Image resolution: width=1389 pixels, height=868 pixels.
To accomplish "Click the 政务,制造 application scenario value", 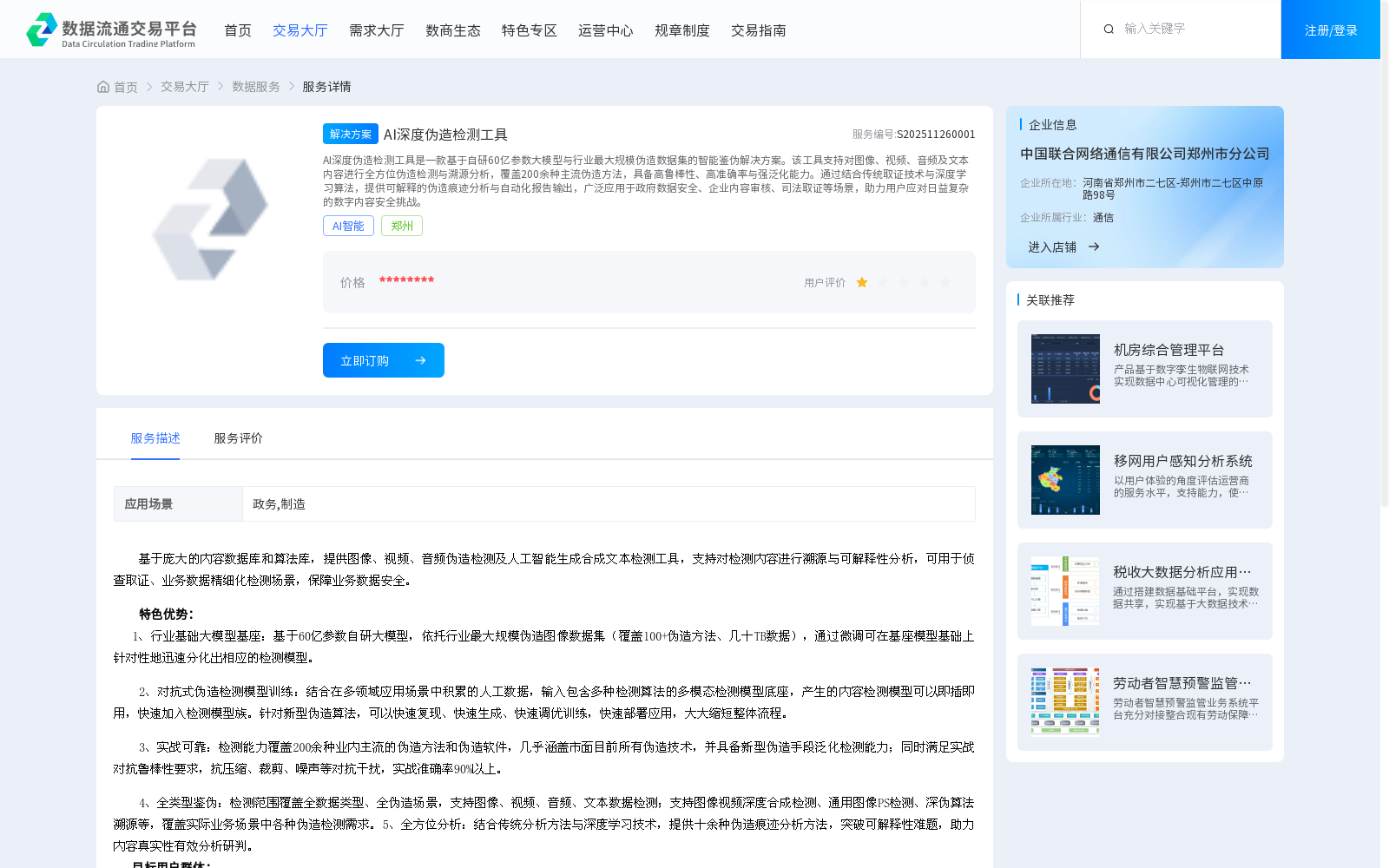I will (279, 504).
